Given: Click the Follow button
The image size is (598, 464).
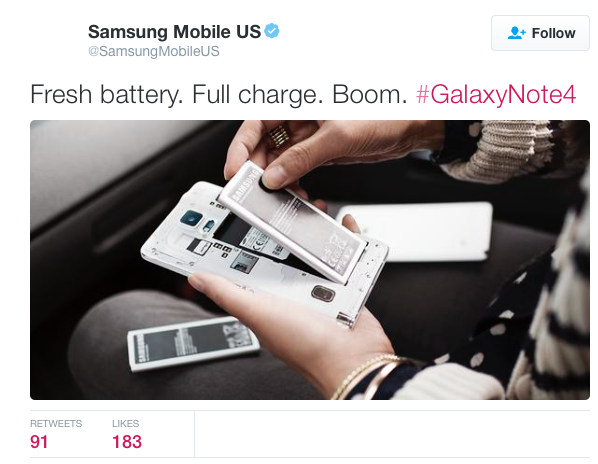Looking at the screenshot, I should point(540,33).
